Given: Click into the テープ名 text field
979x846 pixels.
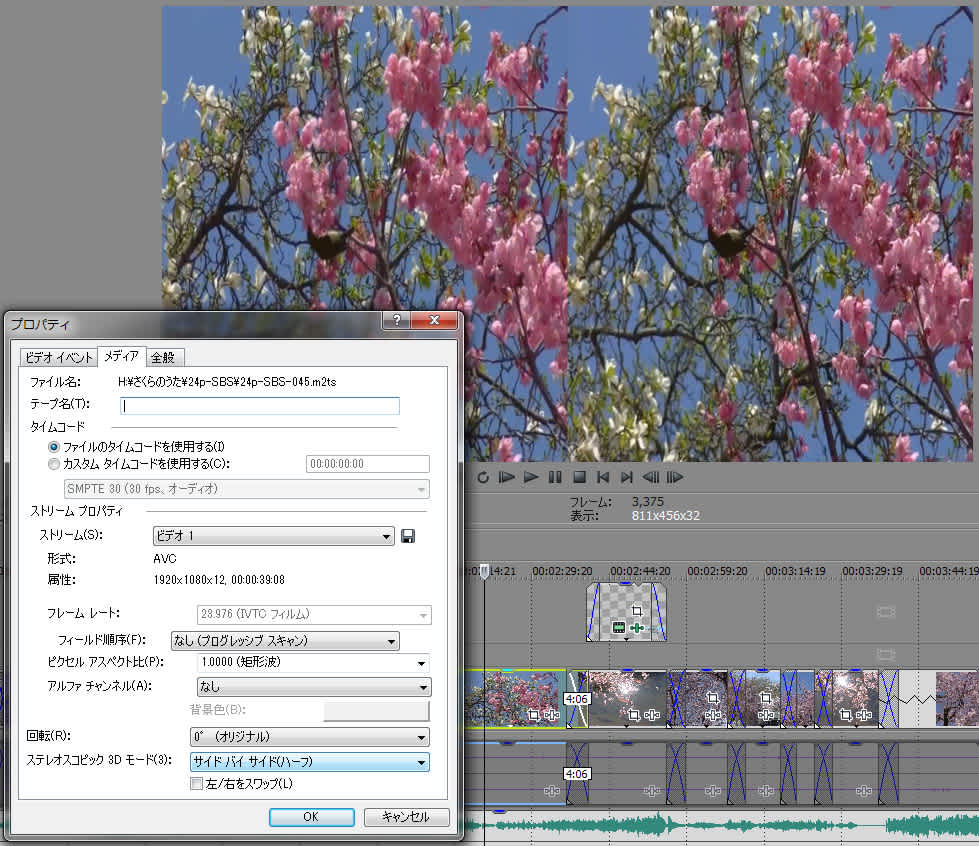Looking at the screenshot, I should tap(260, 406).
